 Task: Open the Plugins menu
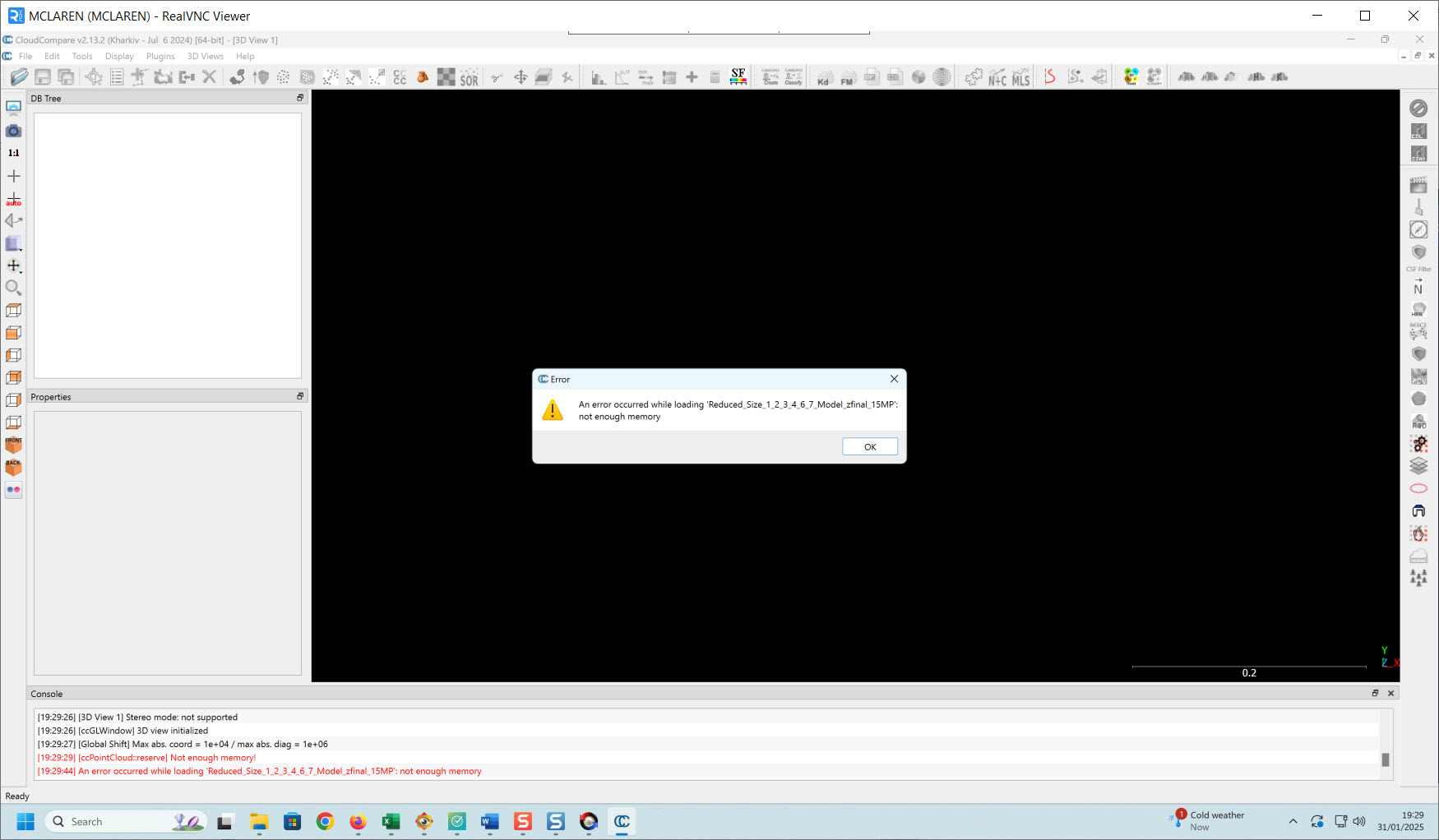point(160,57)
